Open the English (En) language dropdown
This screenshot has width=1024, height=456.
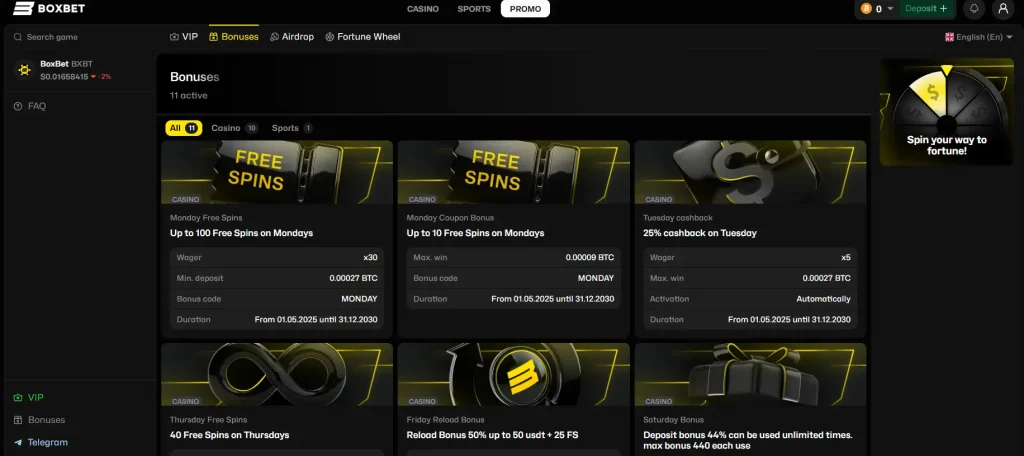[979, 37]
